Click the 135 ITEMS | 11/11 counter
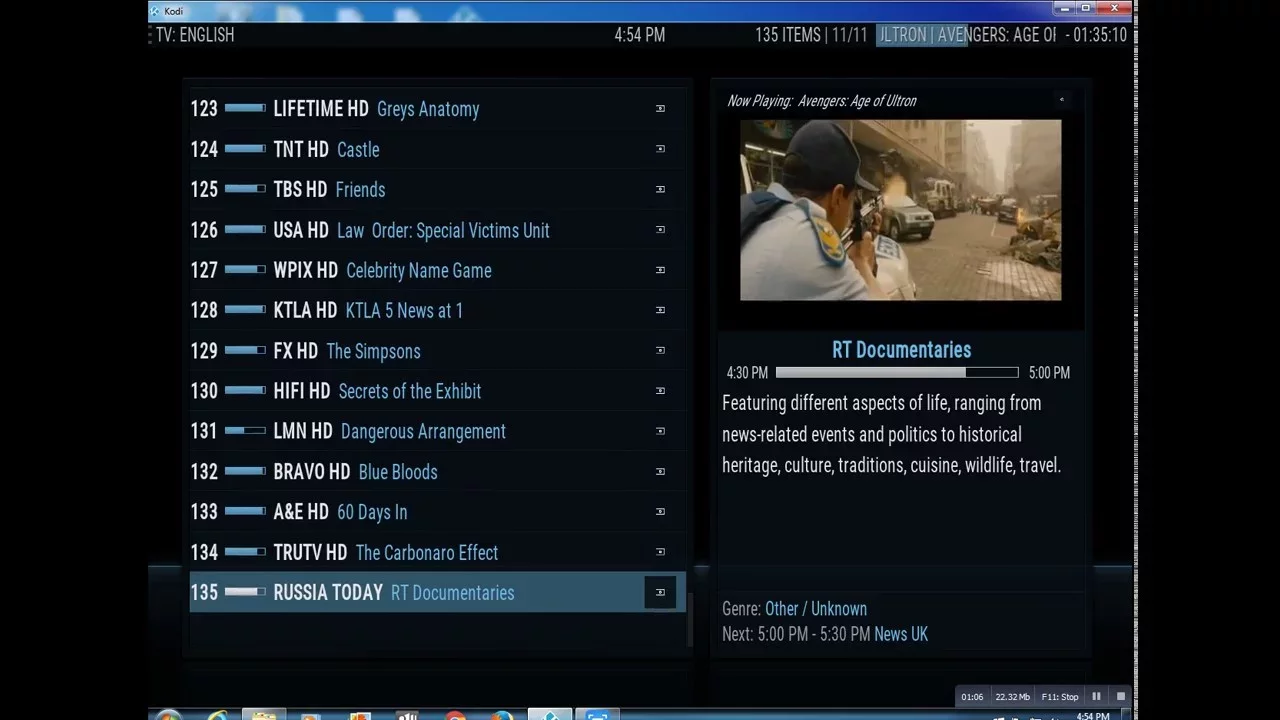Image resolution: width=1280 pixels, height=720 pixels. 811,35
